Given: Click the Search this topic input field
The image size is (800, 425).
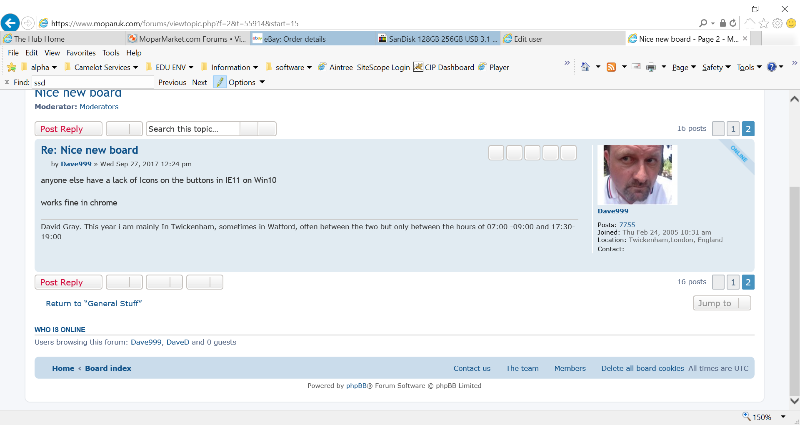Looking at the screenshot, I should coord(198,129).
